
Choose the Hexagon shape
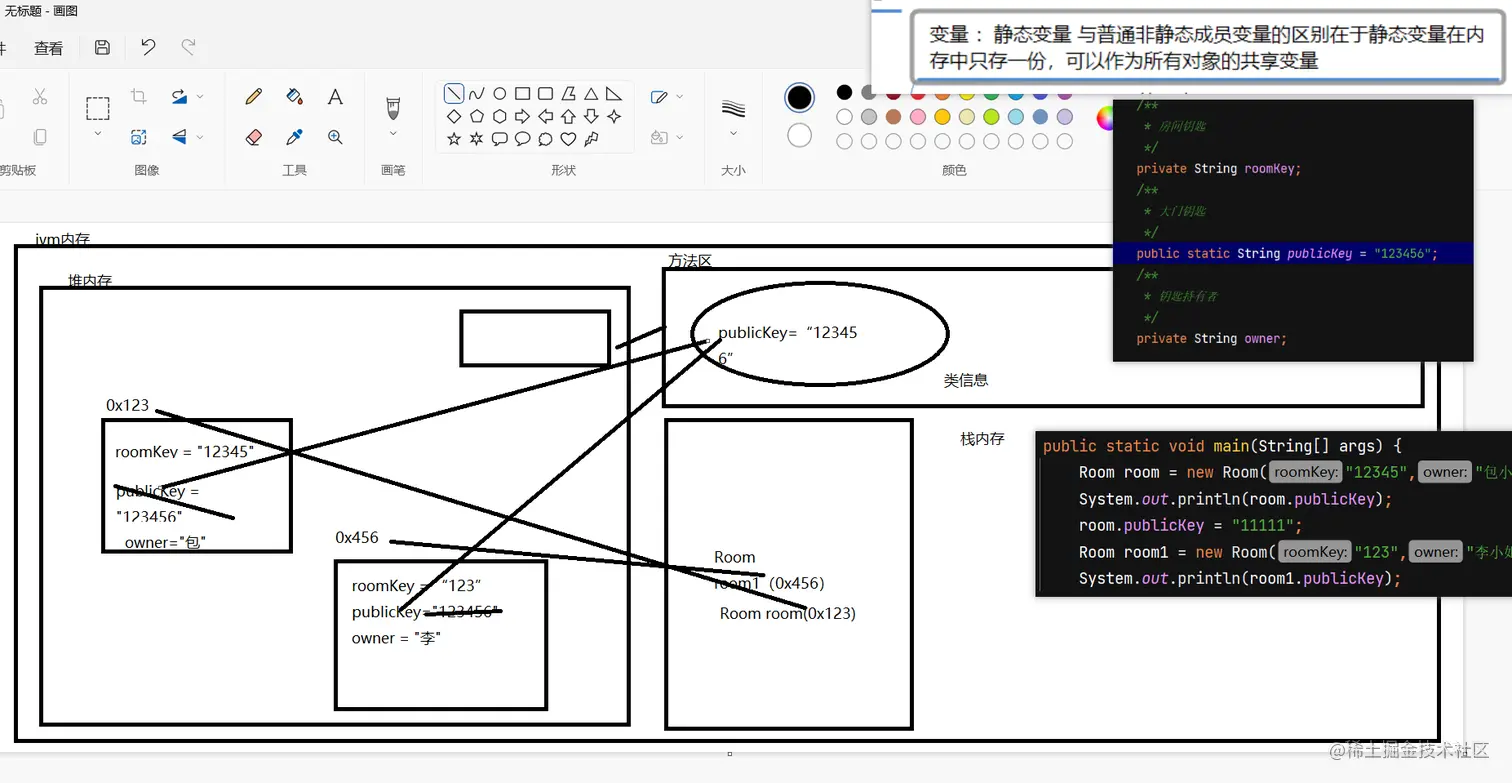500,117
